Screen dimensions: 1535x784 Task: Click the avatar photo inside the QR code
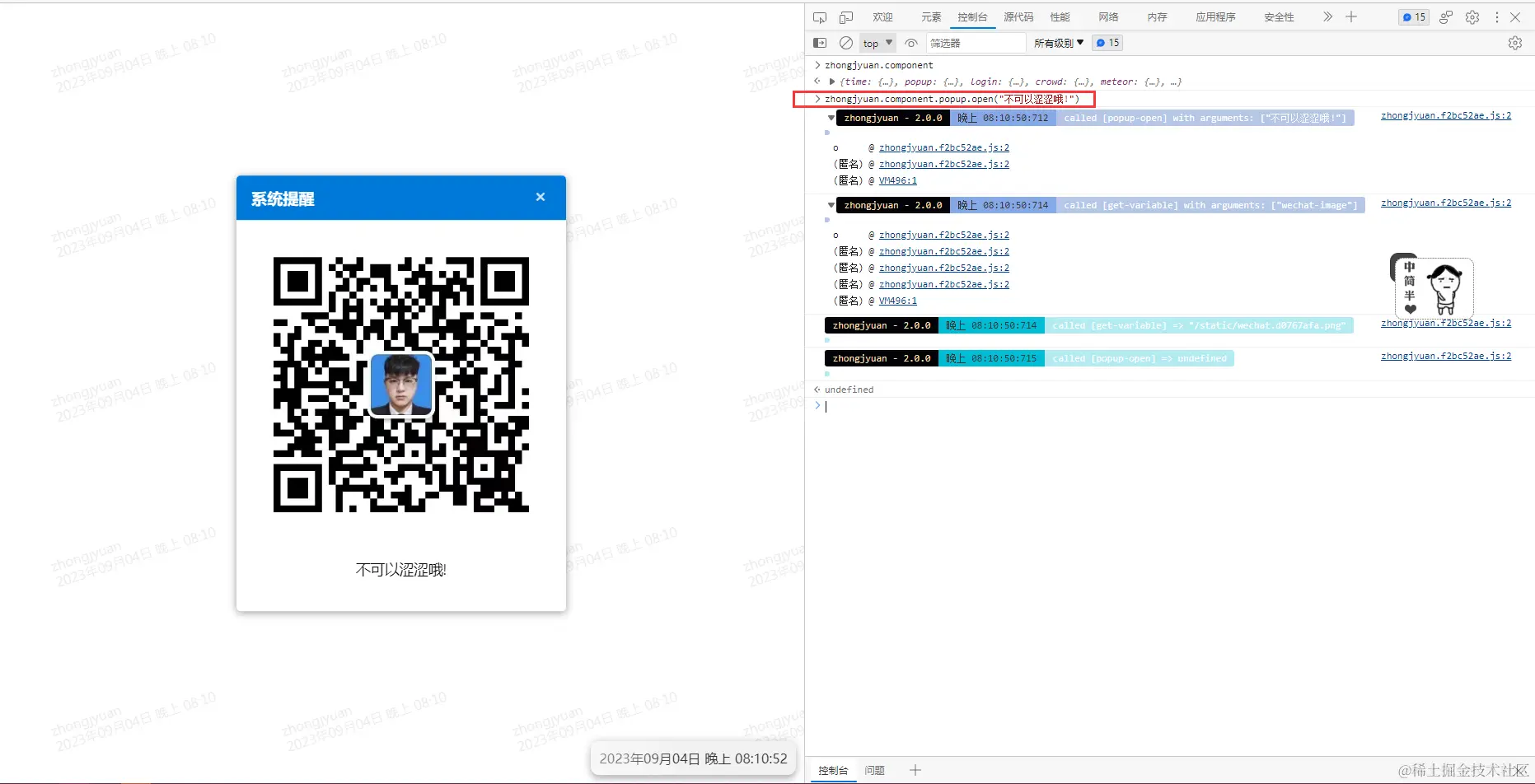401,385
